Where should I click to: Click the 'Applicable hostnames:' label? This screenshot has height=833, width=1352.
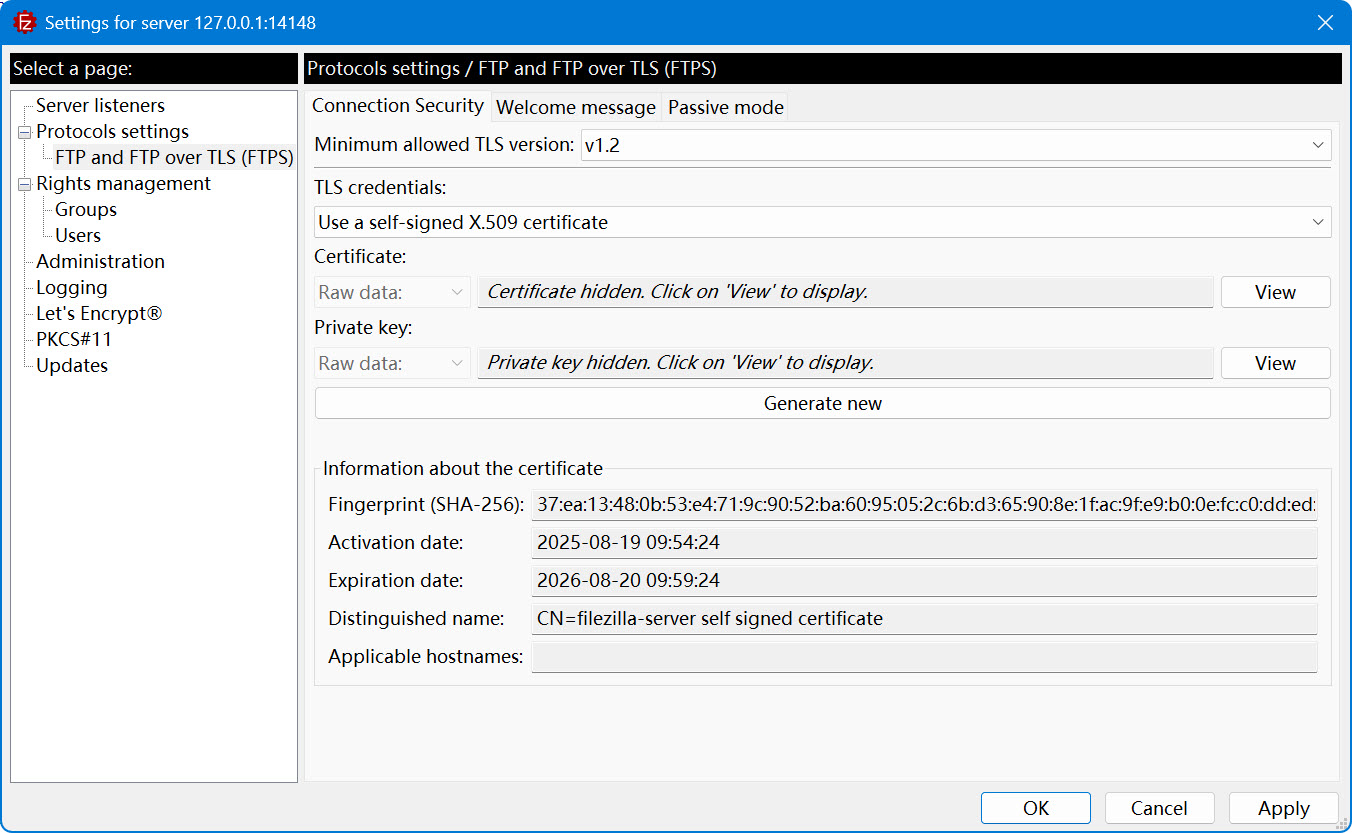point(426,657)
